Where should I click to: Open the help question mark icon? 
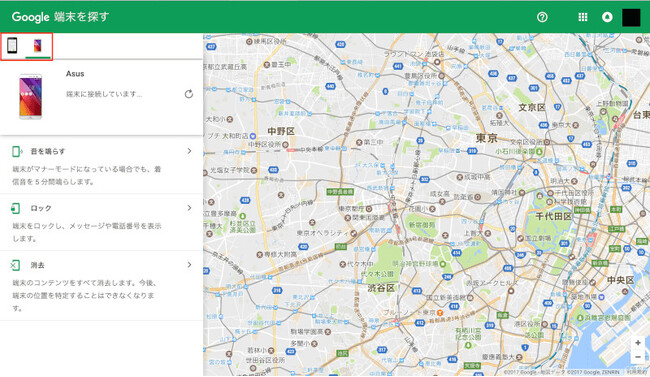pos(542,17)
